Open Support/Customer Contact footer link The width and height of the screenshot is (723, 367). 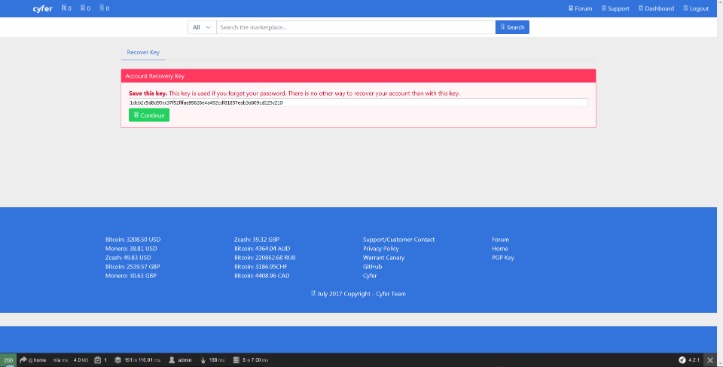[398, 240]
